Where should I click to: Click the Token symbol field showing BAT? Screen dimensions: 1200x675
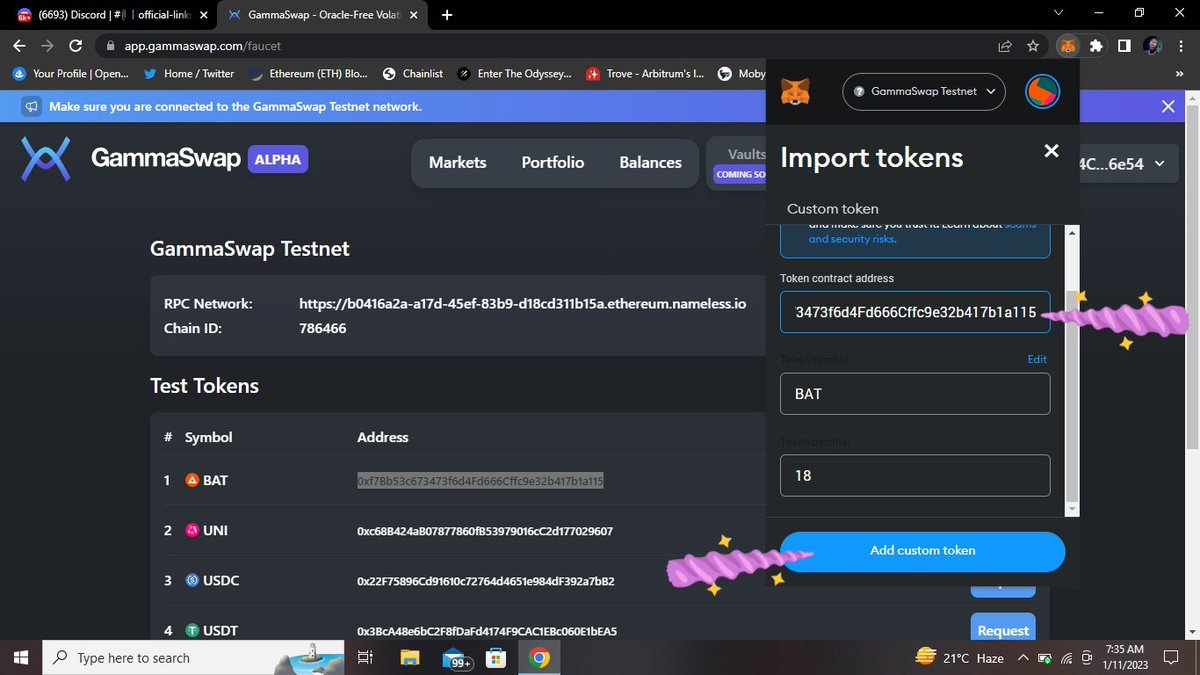[x=915, y=394]
